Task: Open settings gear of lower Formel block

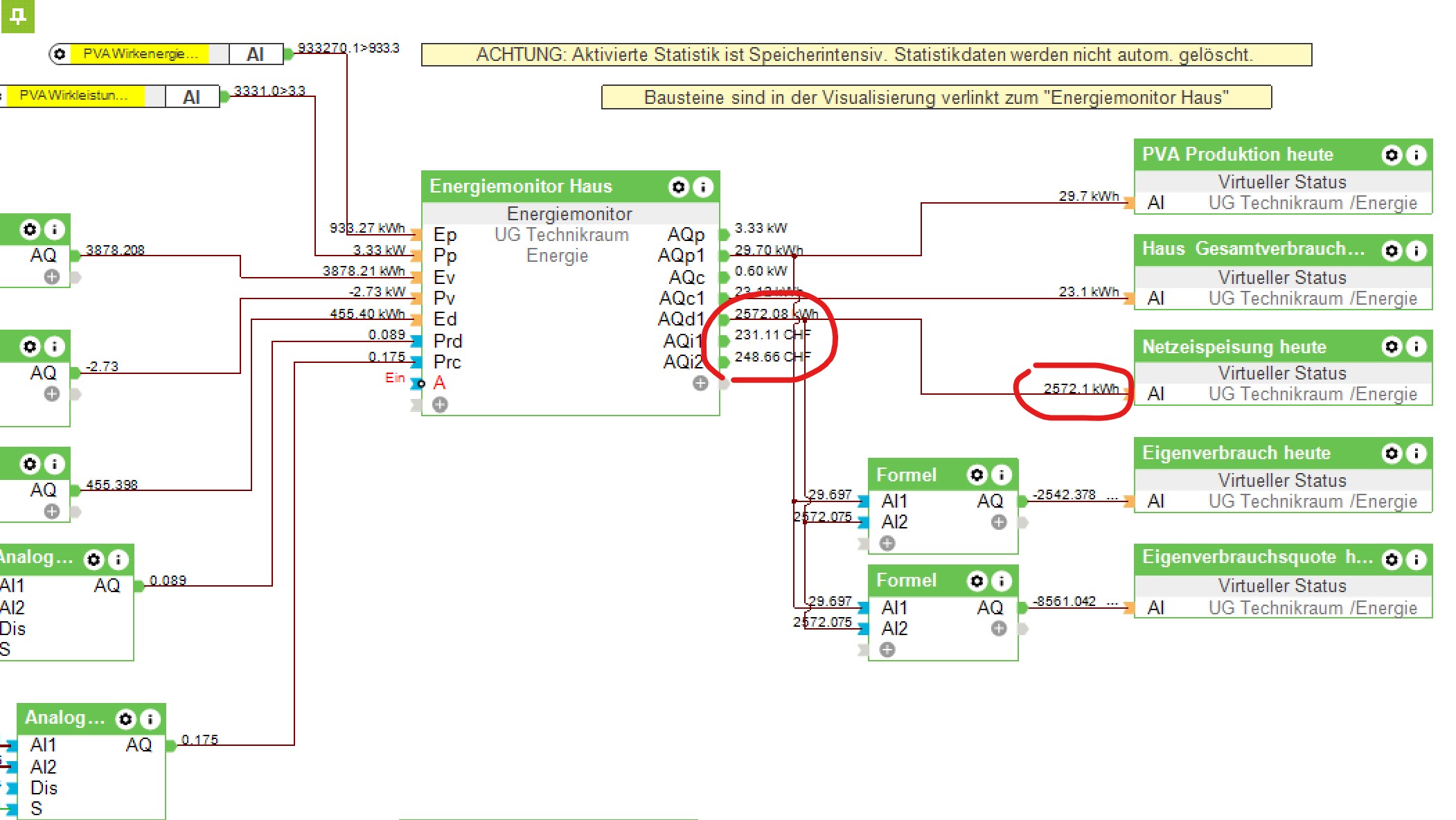Action: 977,580
